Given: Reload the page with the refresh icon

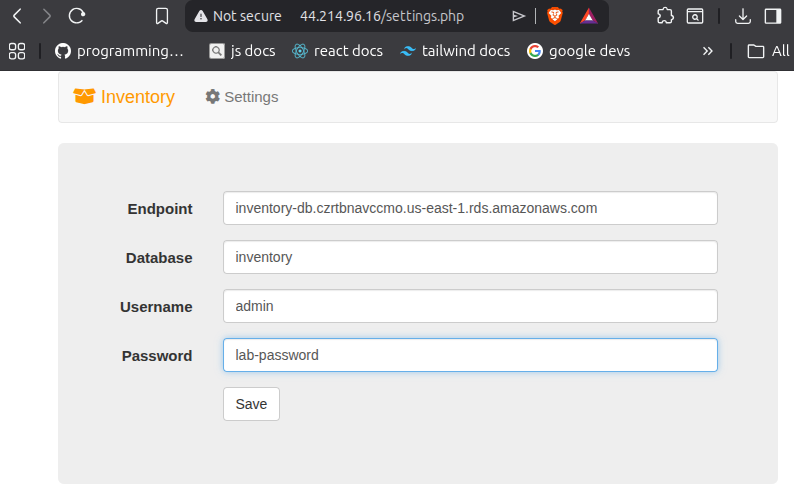Looking at the screenshot, I should click(76, 16).
